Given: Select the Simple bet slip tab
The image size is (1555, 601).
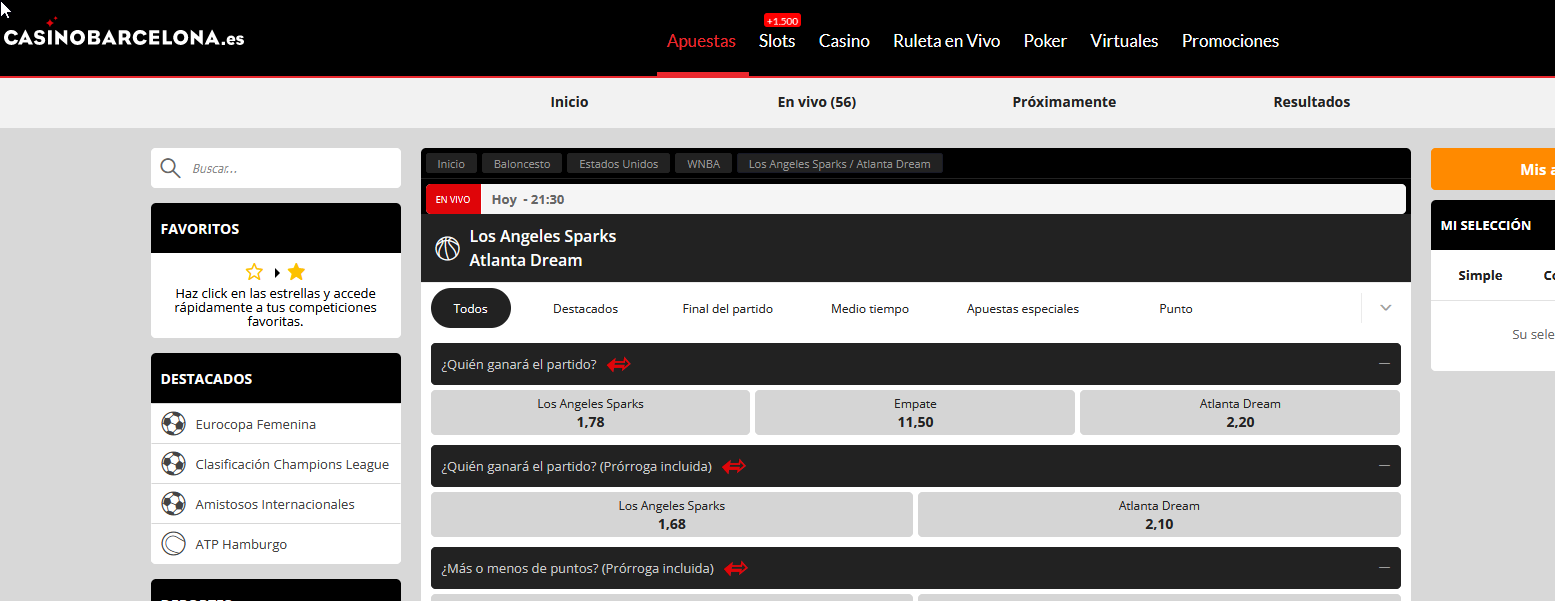Looking at the screenshot, I should tap(1480, 276).
